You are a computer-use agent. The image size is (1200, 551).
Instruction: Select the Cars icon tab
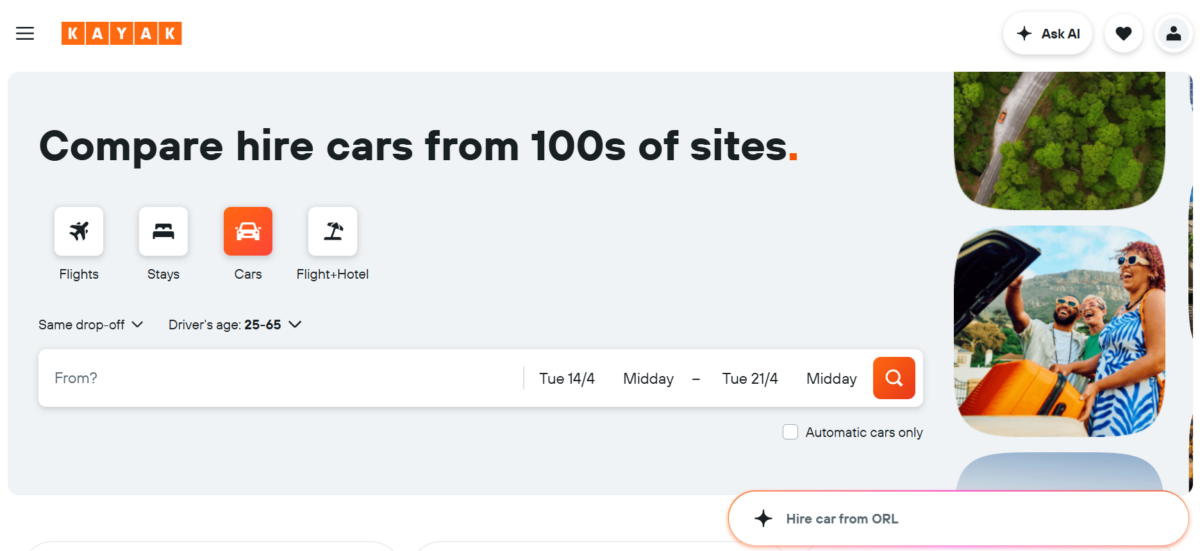tap(248, 232)
